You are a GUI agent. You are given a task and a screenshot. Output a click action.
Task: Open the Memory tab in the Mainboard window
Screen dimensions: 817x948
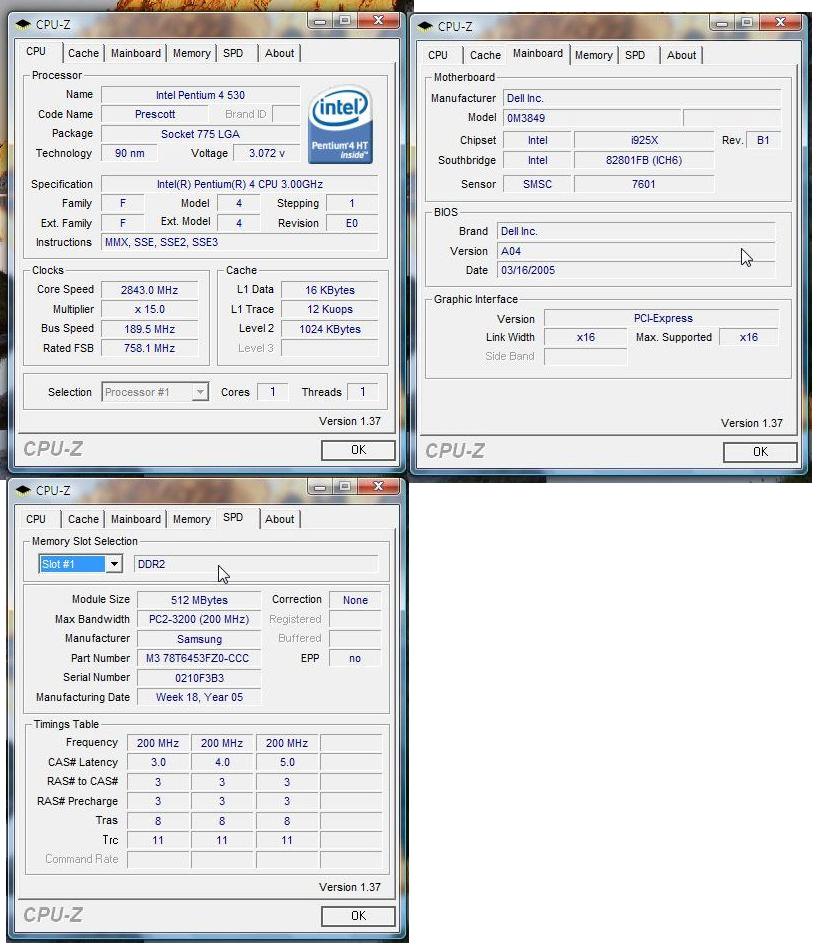[x=593, y=55]
